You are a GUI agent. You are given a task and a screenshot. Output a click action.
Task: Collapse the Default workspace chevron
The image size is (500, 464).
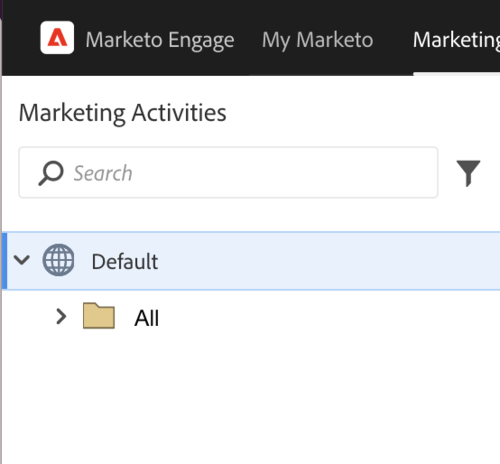[x=22, y=260]
